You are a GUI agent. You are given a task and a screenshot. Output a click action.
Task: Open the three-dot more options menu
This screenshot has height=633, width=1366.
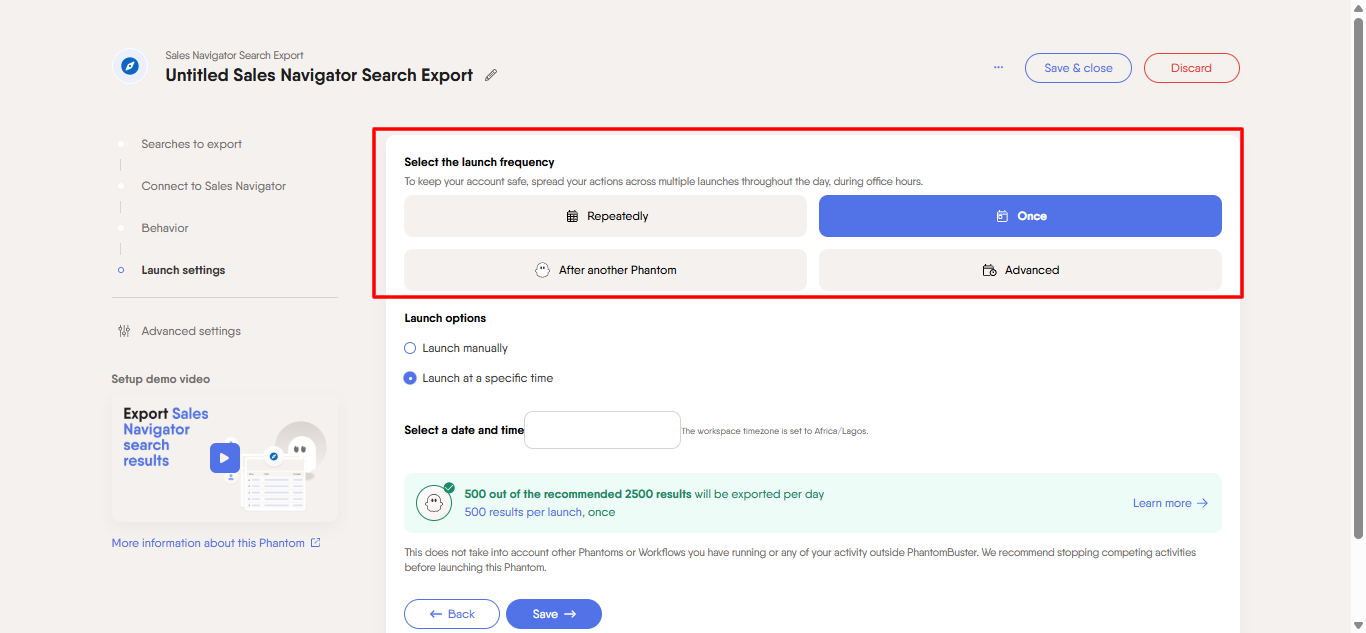[998, 68]
